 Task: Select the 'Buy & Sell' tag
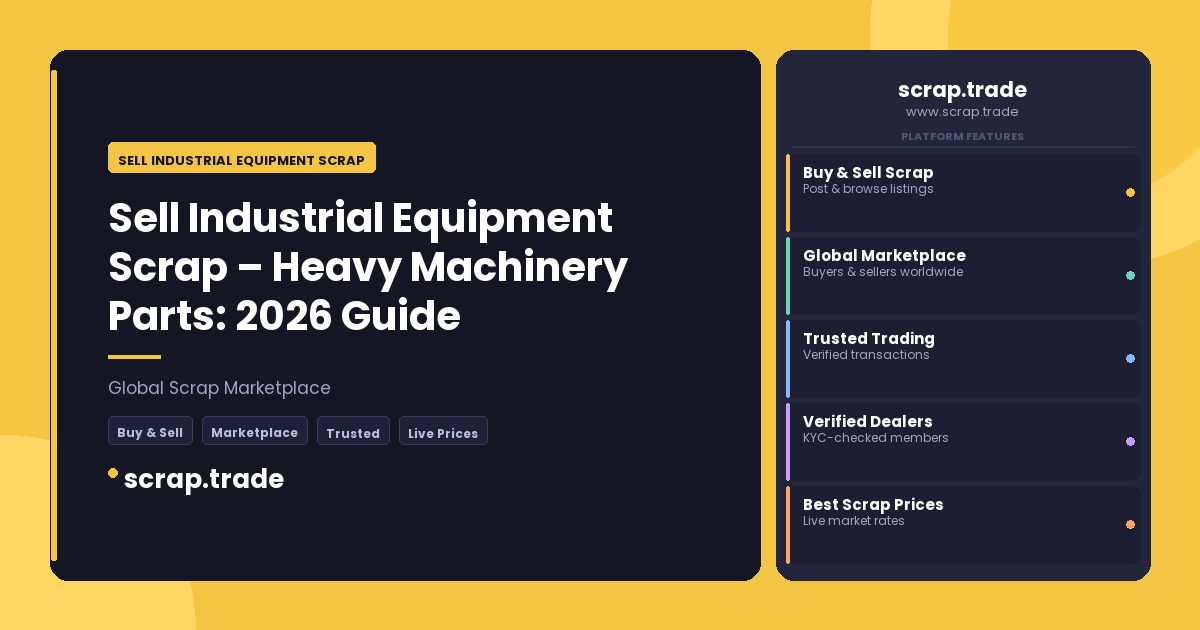150,431
